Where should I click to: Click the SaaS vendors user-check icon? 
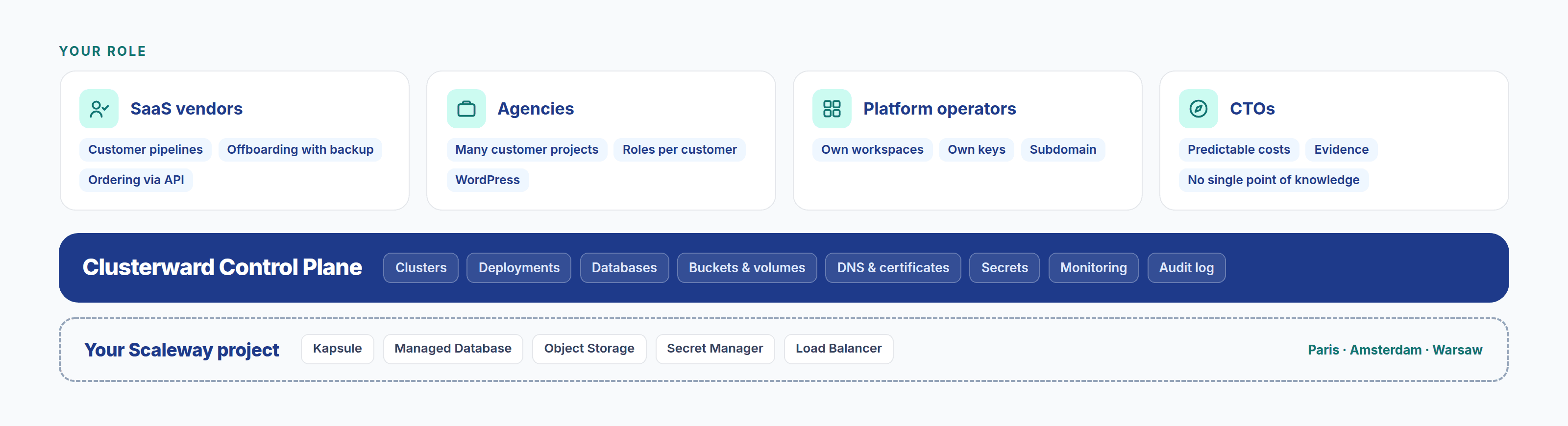[x=98, y=109]
